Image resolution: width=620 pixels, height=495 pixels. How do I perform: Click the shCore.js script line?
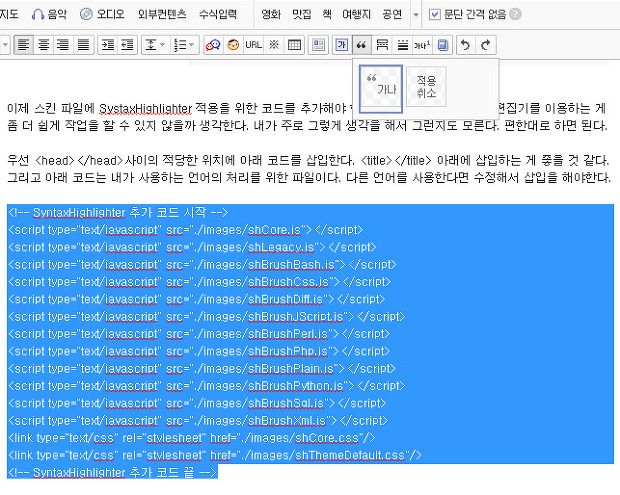click(x=185, y=230)
